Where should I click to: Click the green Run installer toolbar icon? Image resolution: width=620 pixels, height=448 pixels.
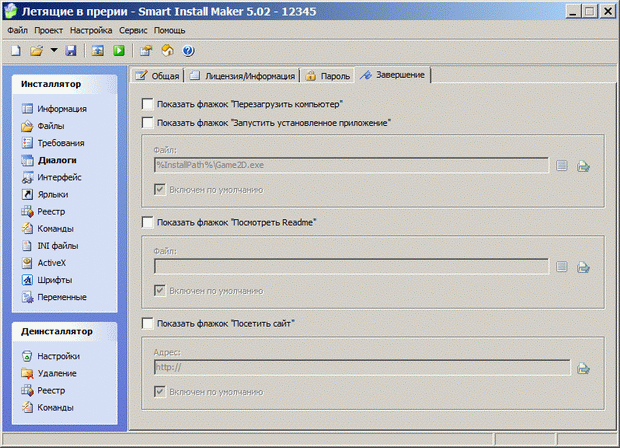[119, 50]
